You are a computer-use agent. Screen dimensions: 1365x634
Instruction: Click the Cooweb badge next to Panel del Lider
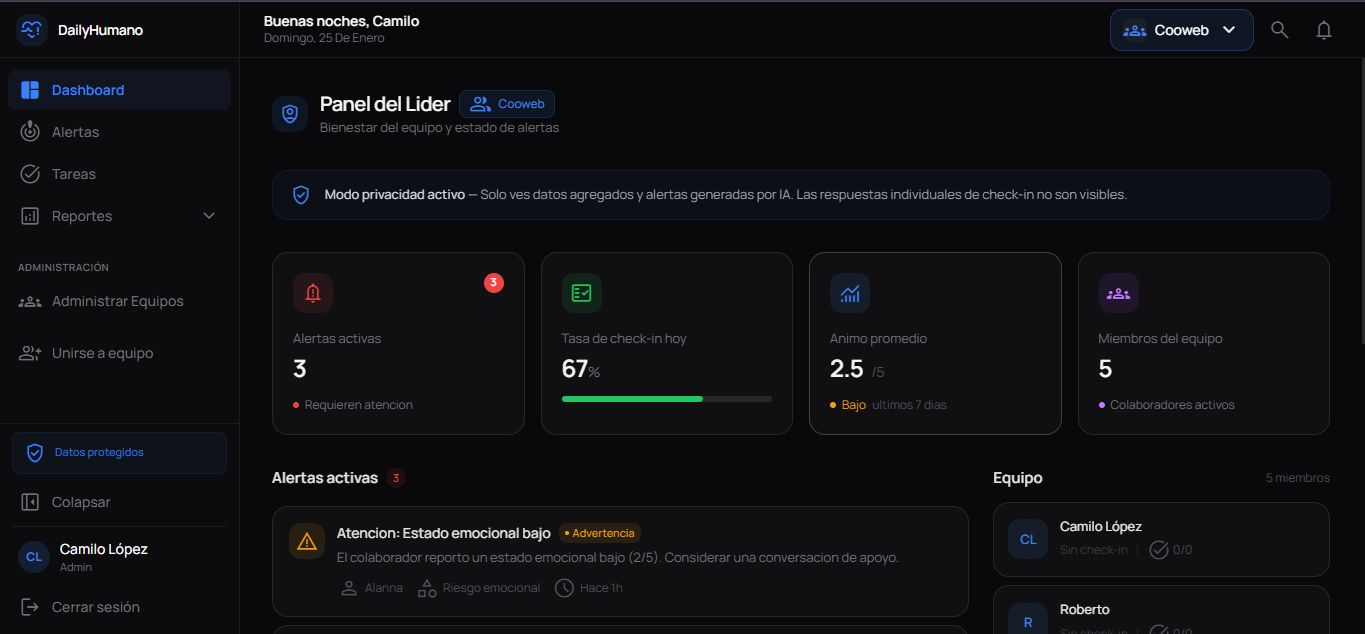[507, 103]
